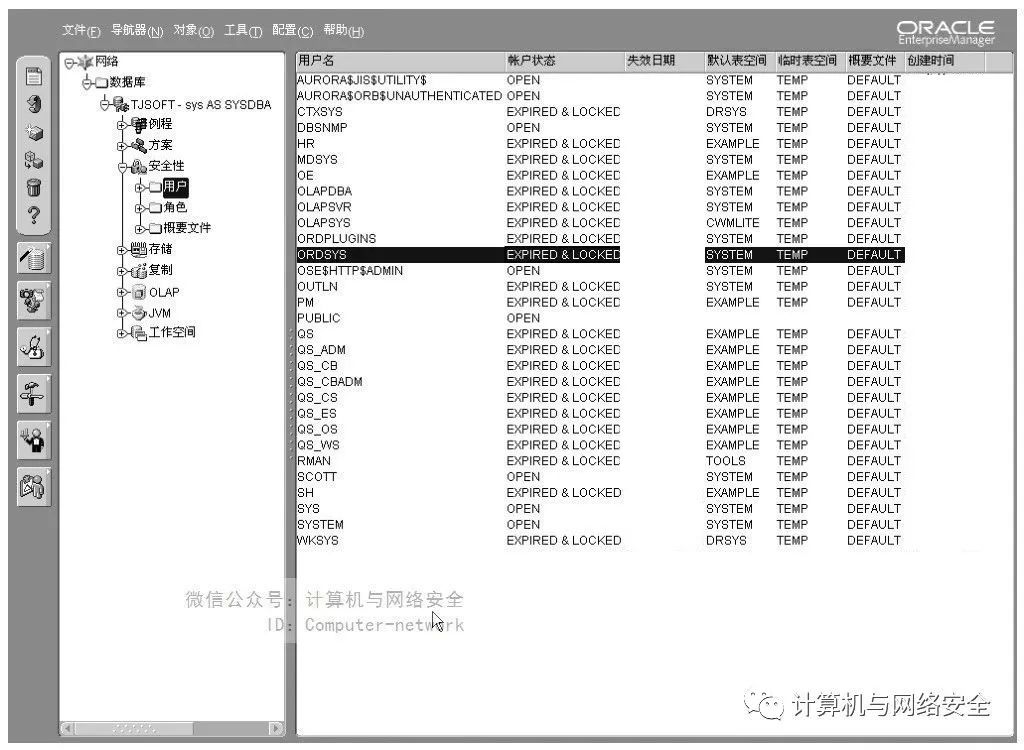Image resolution: width=1024 pixels, height=750 pixels.
Task: Click the 方案 schema icon in tree
Action: tap(138, 145)
